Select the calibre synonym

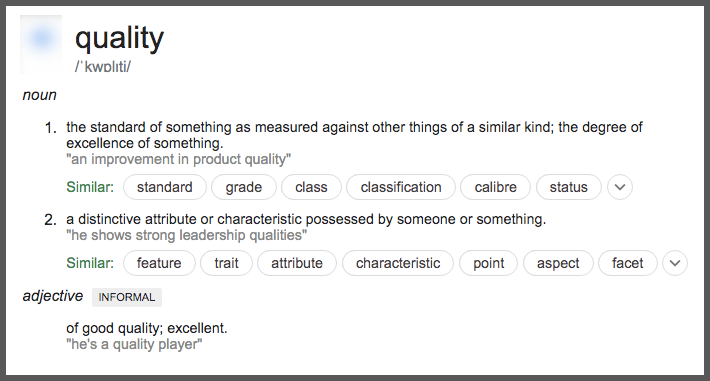[495, 187]
